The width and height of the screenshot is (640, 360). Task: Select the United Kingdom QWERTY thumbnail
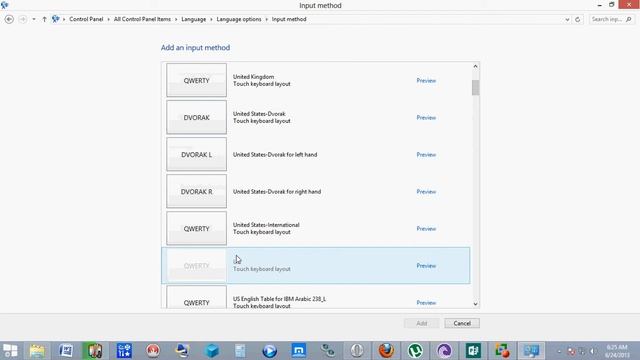click(196, 80)
